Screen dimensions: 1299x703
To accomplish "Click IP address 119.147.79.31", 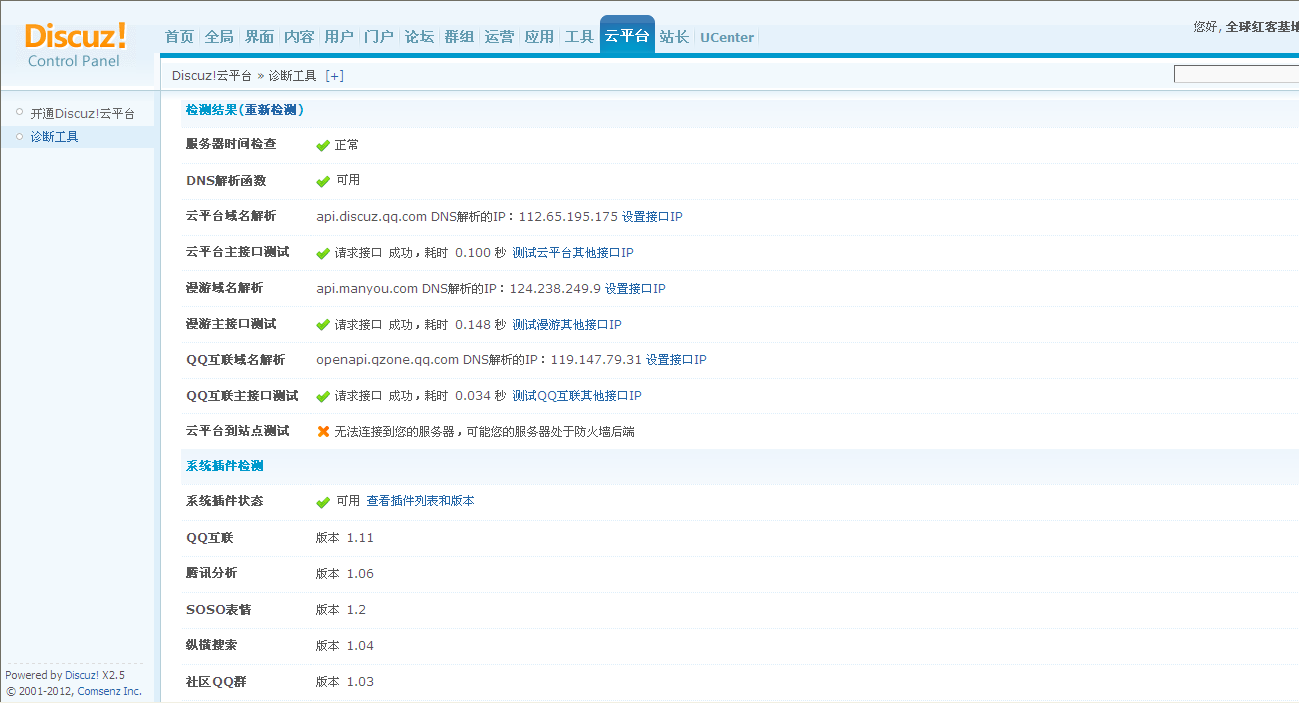I will (596, 359).
